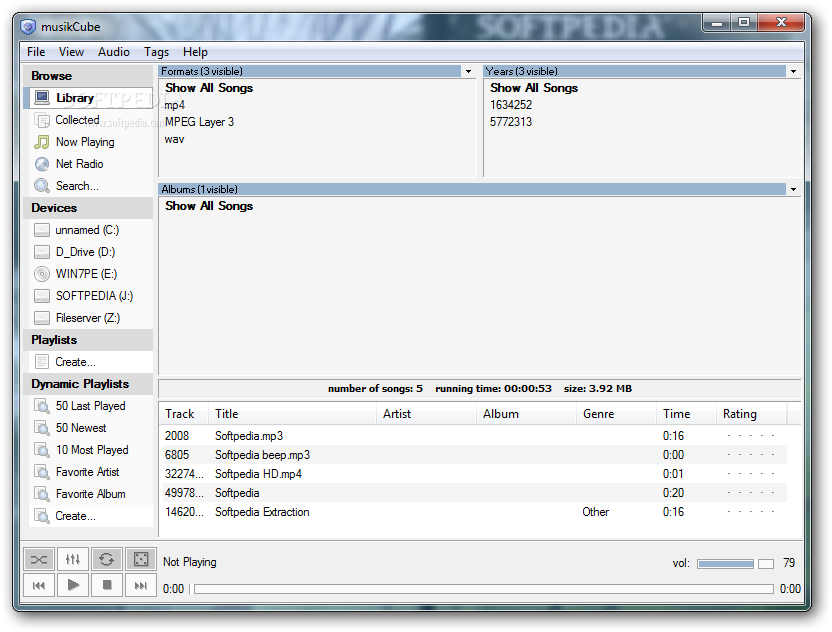Filter by mp4 format
The image size is (832, 632).
coord(175,105)
